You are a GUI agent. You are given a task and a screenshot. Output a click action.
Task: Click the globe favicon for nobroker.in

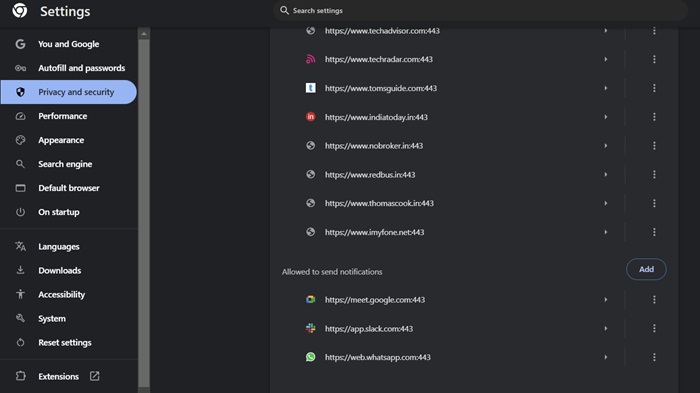[310, 146]
